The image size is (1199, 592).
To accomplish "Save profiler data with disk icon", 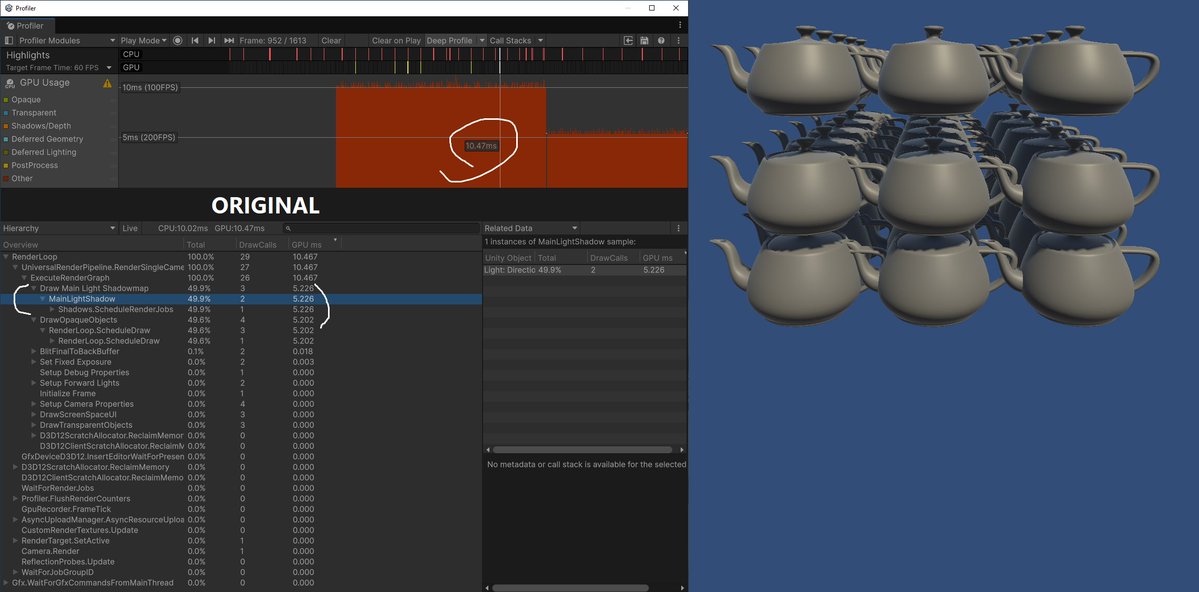I will pos(645,41).
